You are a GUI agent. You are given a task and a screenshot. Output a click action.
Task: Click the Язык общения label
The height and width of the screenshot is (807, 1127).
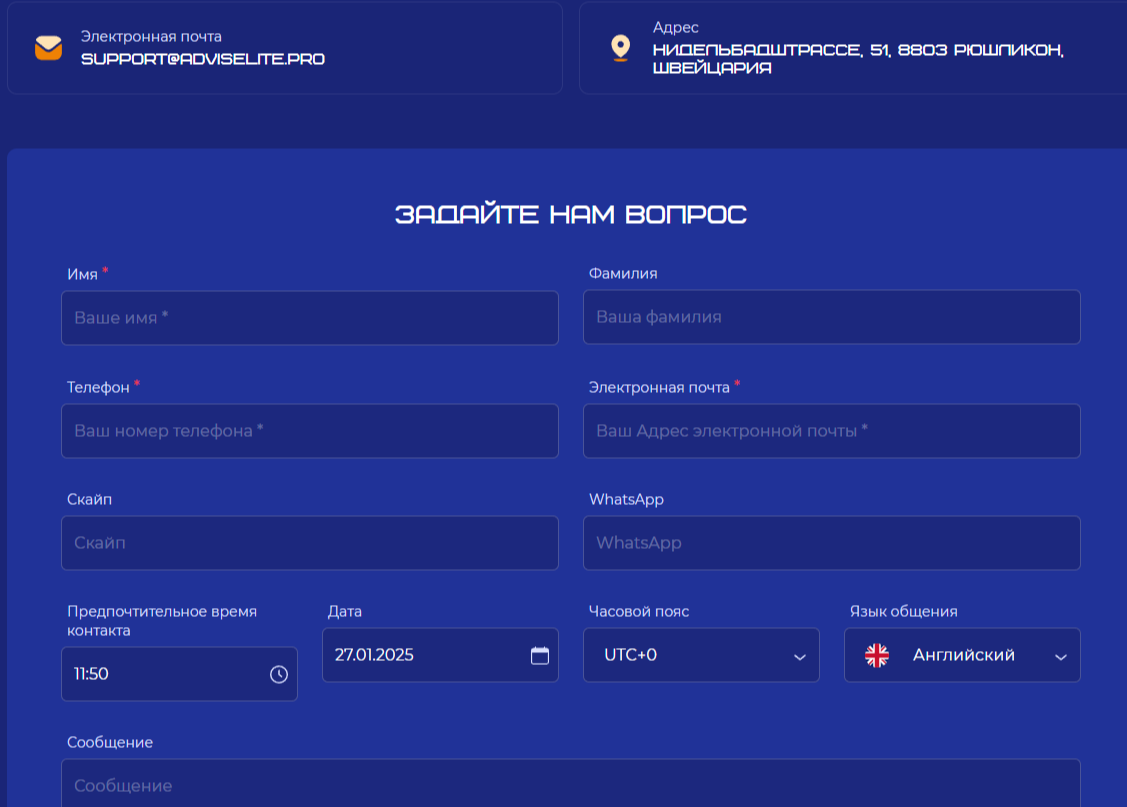(x=903, y=612)
